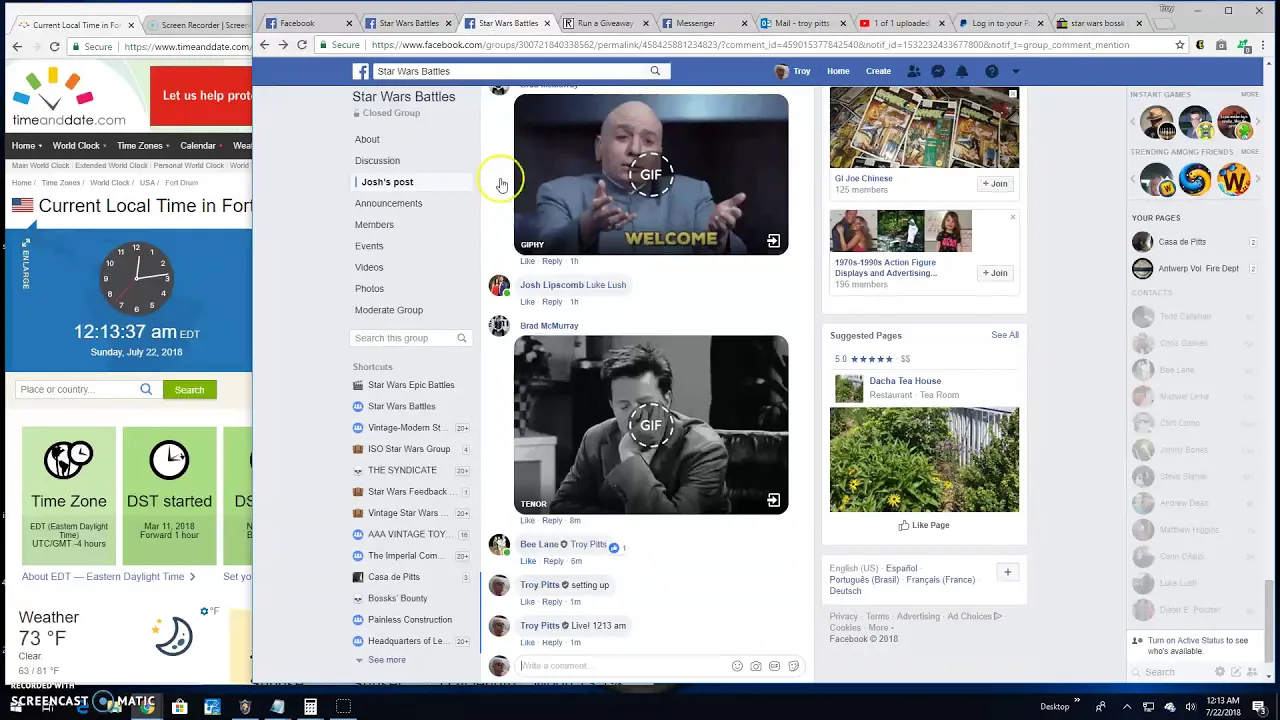Play the Tenor GIF from Brad McMurray
The height and width of the screenshot is (720, 1280).
tap(651, 425)
